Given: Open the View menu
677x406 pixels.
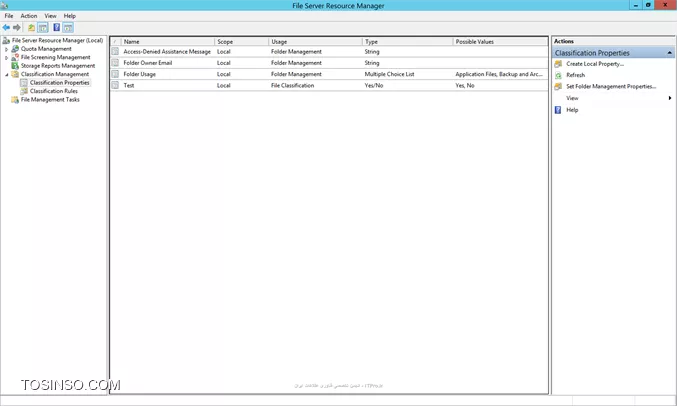Looking at the screenshot, I should point(51,16).
